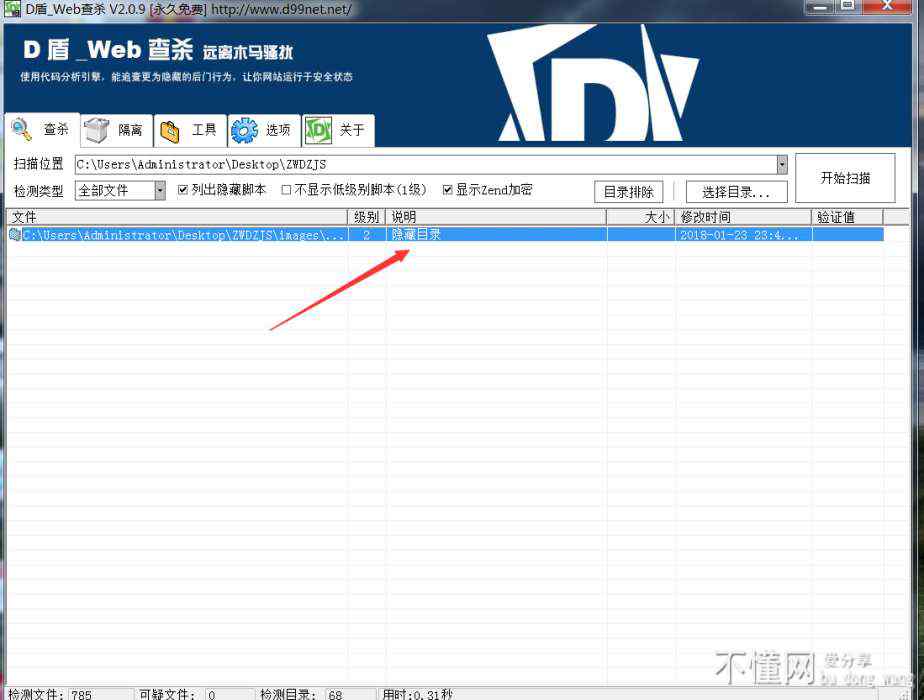Image resolution: width=924 pixels, height=700 pixels.
Task: Toggle the 列出隐藏脚本 checkbox
Action: point(183,190)
